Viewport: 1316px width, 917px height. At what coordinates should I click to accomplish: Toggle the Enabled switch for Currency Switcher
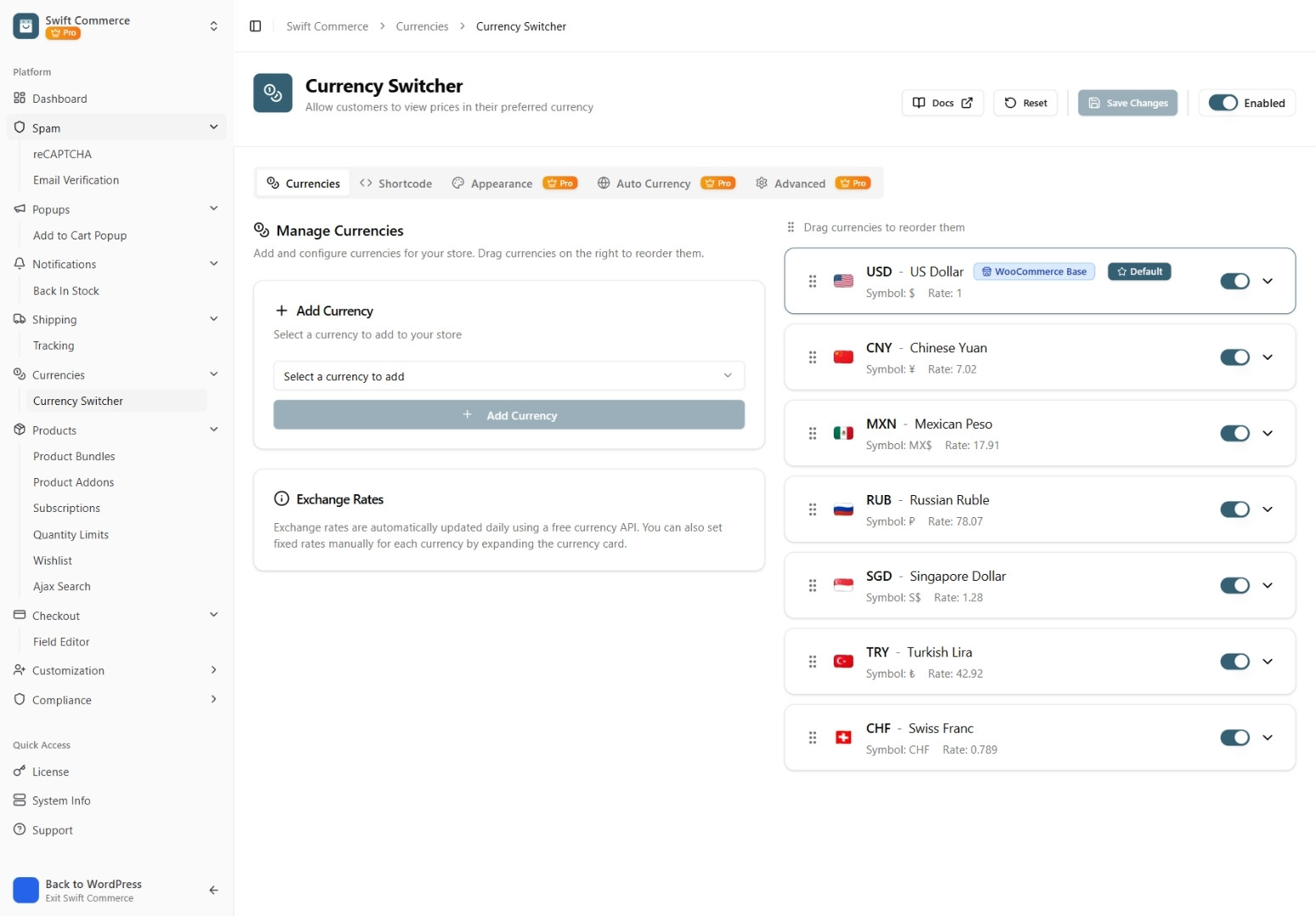(1223, 103)
